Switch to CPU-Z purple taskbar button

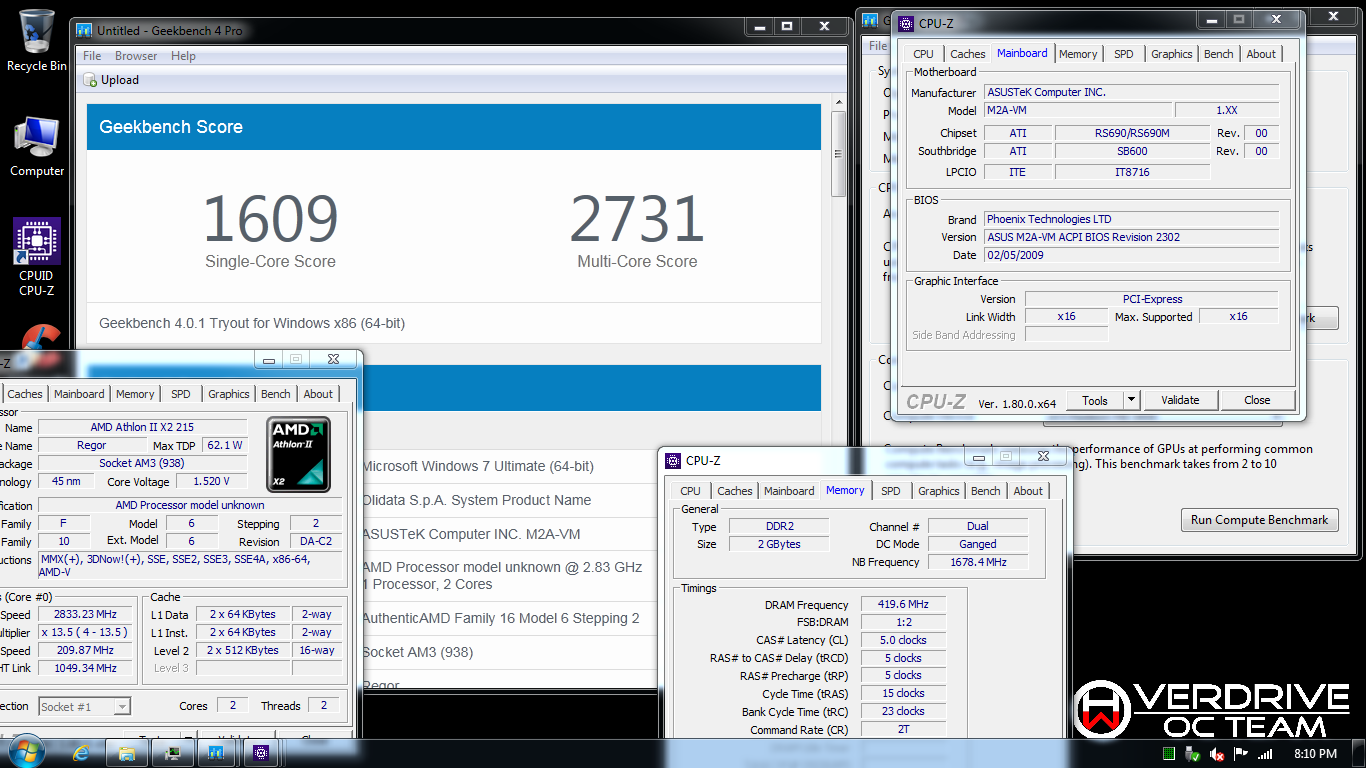click(260, 753)
